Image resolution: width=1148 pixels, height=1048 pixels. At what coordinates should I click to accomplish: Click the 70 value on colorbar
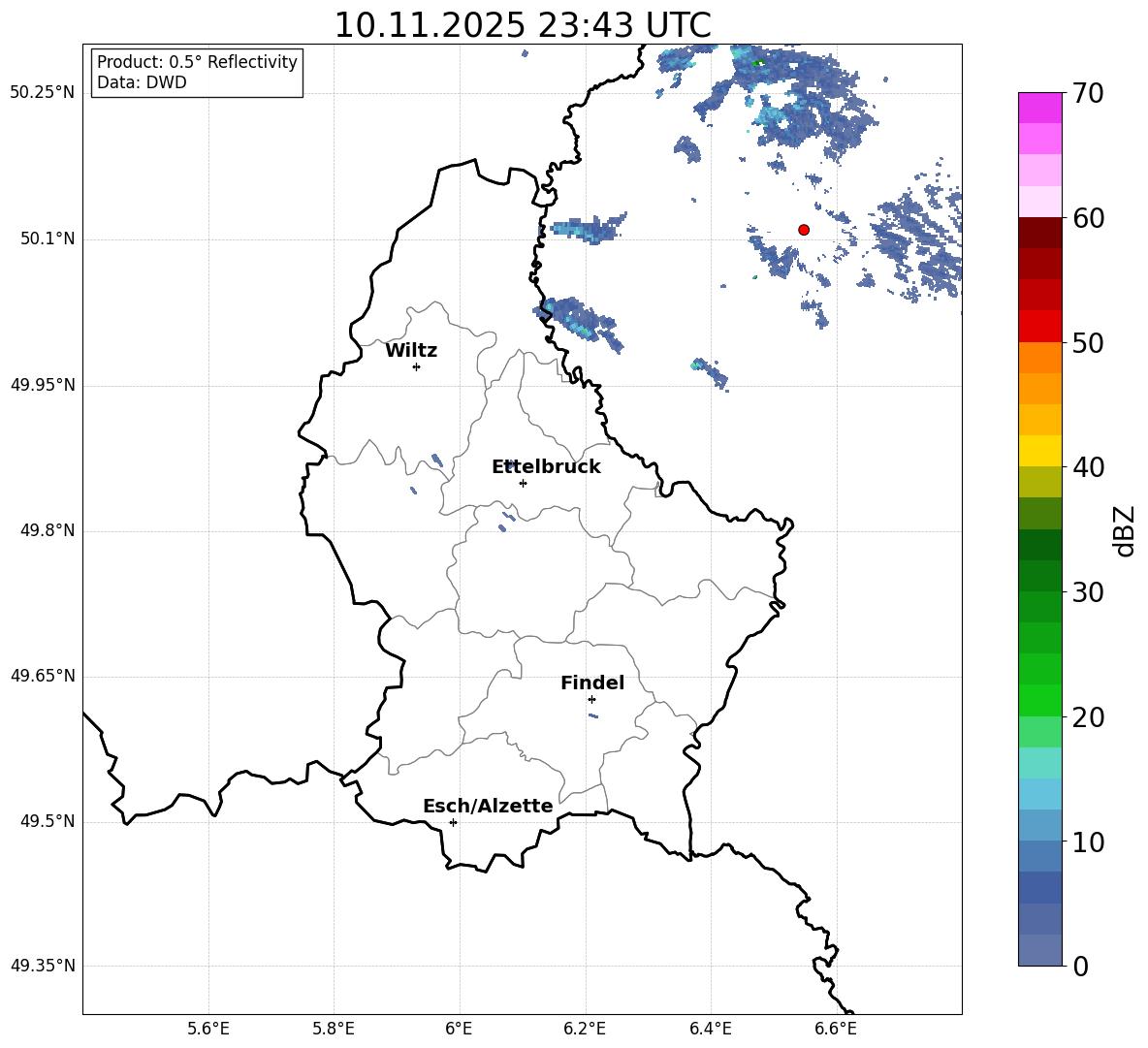1088,94
